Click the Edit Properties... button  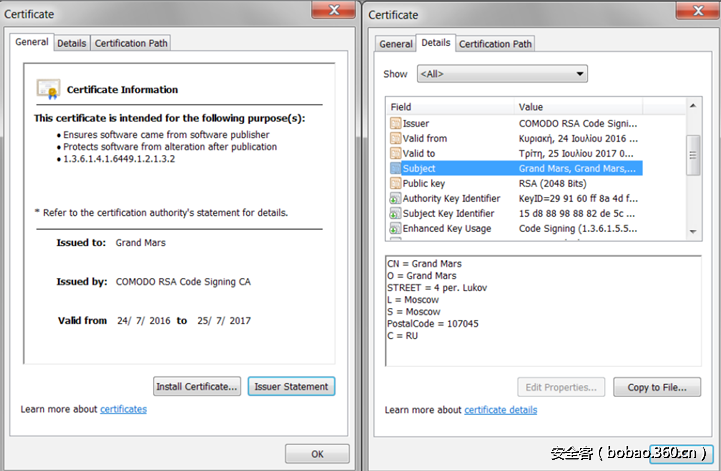(561, 387)
